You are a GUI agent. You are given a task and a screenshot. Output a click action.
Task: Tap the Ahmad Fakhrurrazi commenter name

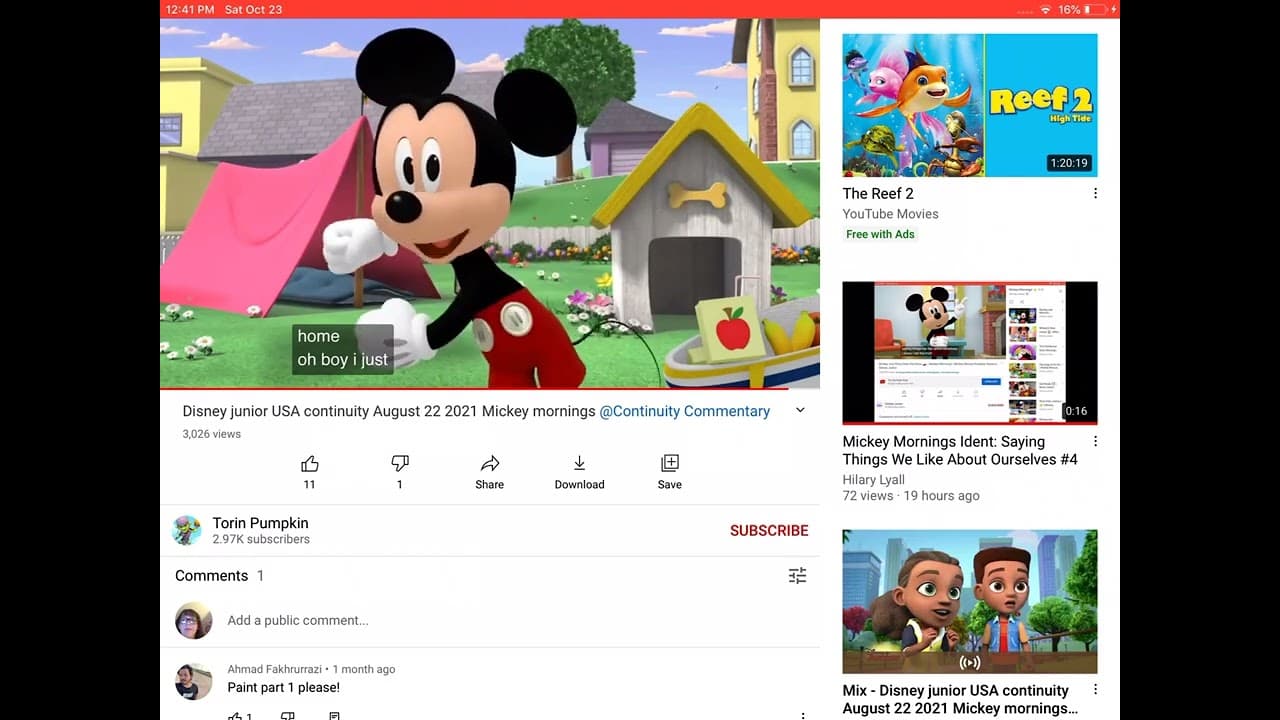[x=274, y=669]
